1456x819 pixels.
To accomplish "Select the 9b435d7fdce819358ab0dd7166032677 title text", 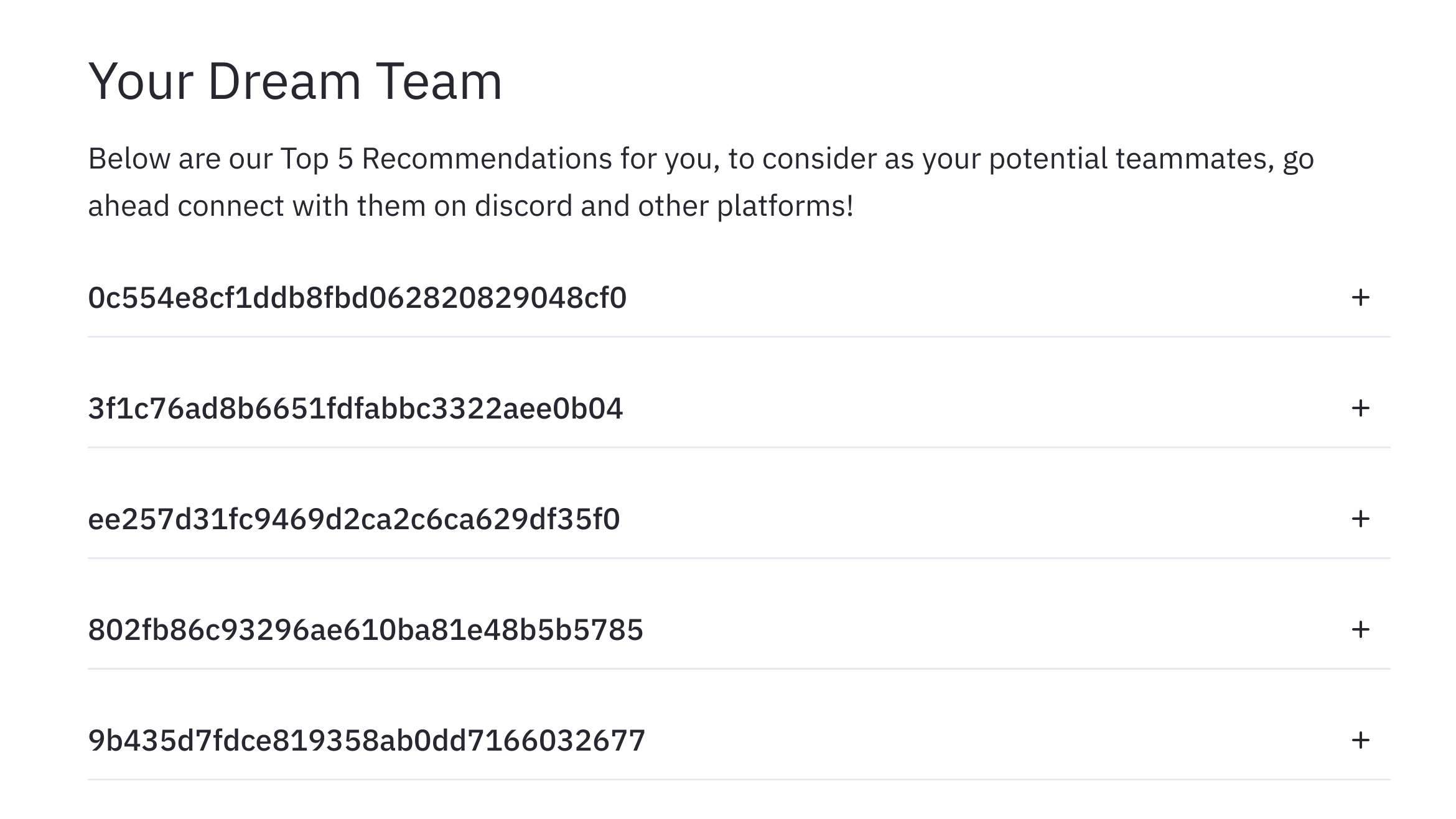I will 366,740.
